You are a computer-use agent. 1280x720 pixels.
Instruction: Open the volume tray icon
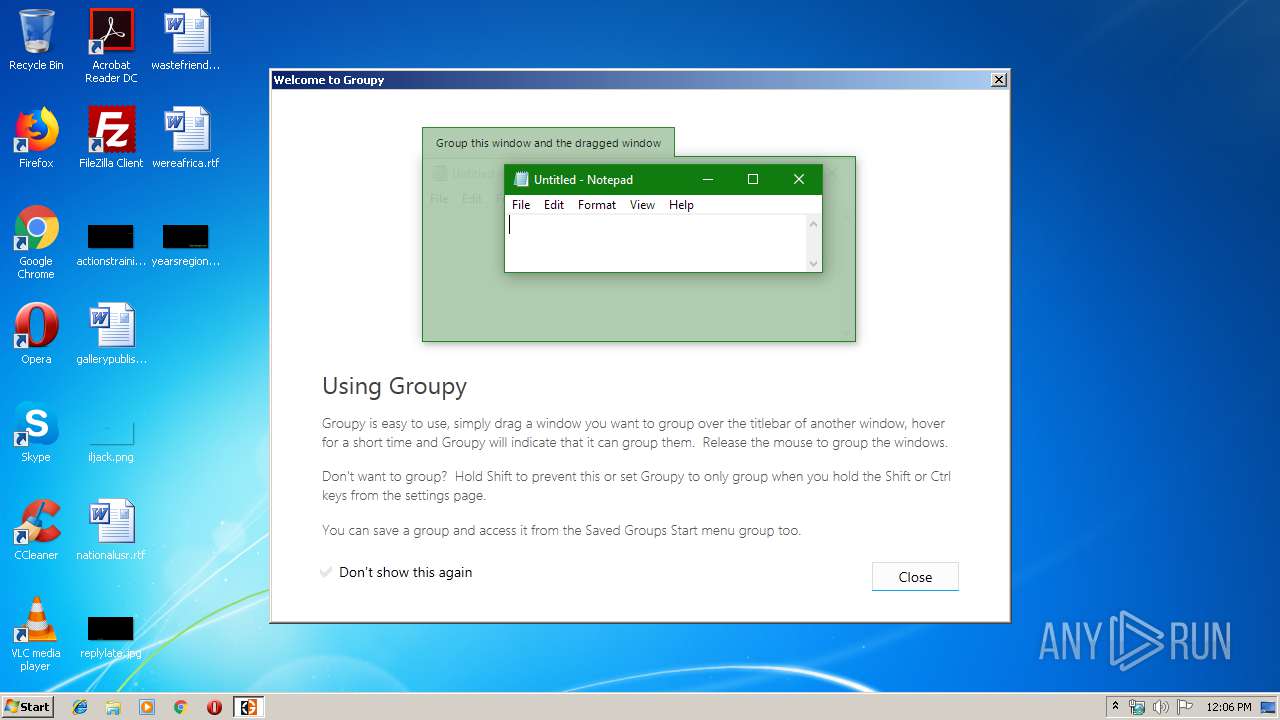click(x=1160, y=707)
